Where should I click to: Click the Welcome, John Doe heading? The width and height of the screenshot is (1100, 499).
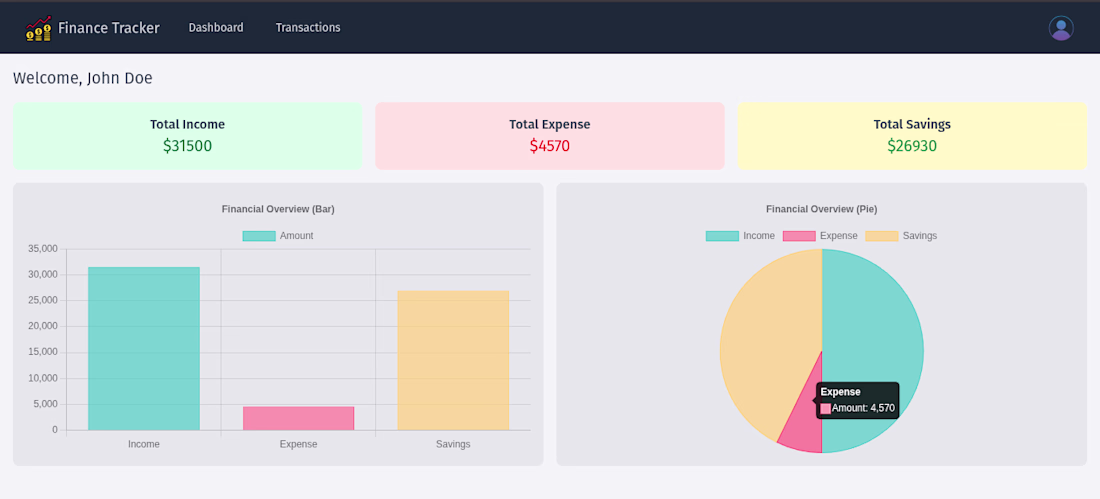click(x=83, y=78)
